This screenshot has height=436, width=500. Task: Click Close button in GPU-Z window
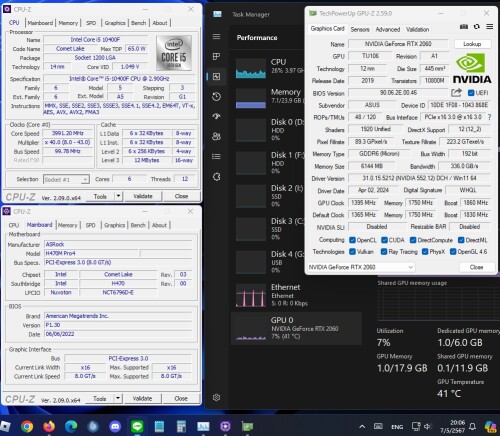[476, 267]
